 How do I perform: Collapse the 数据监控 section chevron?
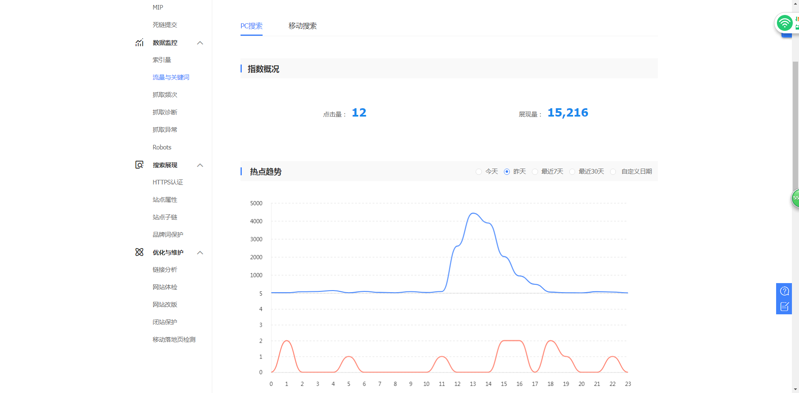(200, 43)
